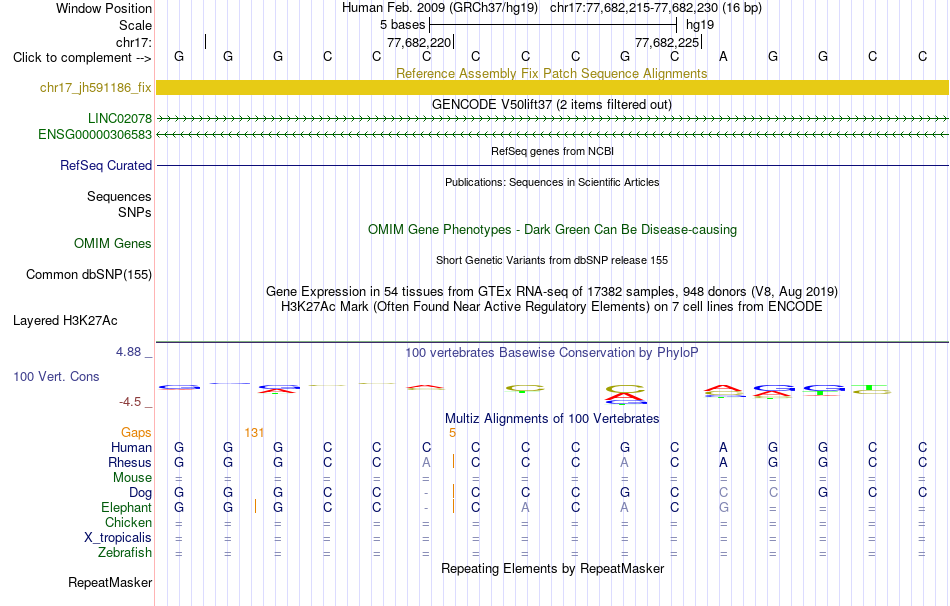
Task: Click the H3K27Ac Mark ENCODE track title
Action: pyautogui.click(x=551, y=307)
